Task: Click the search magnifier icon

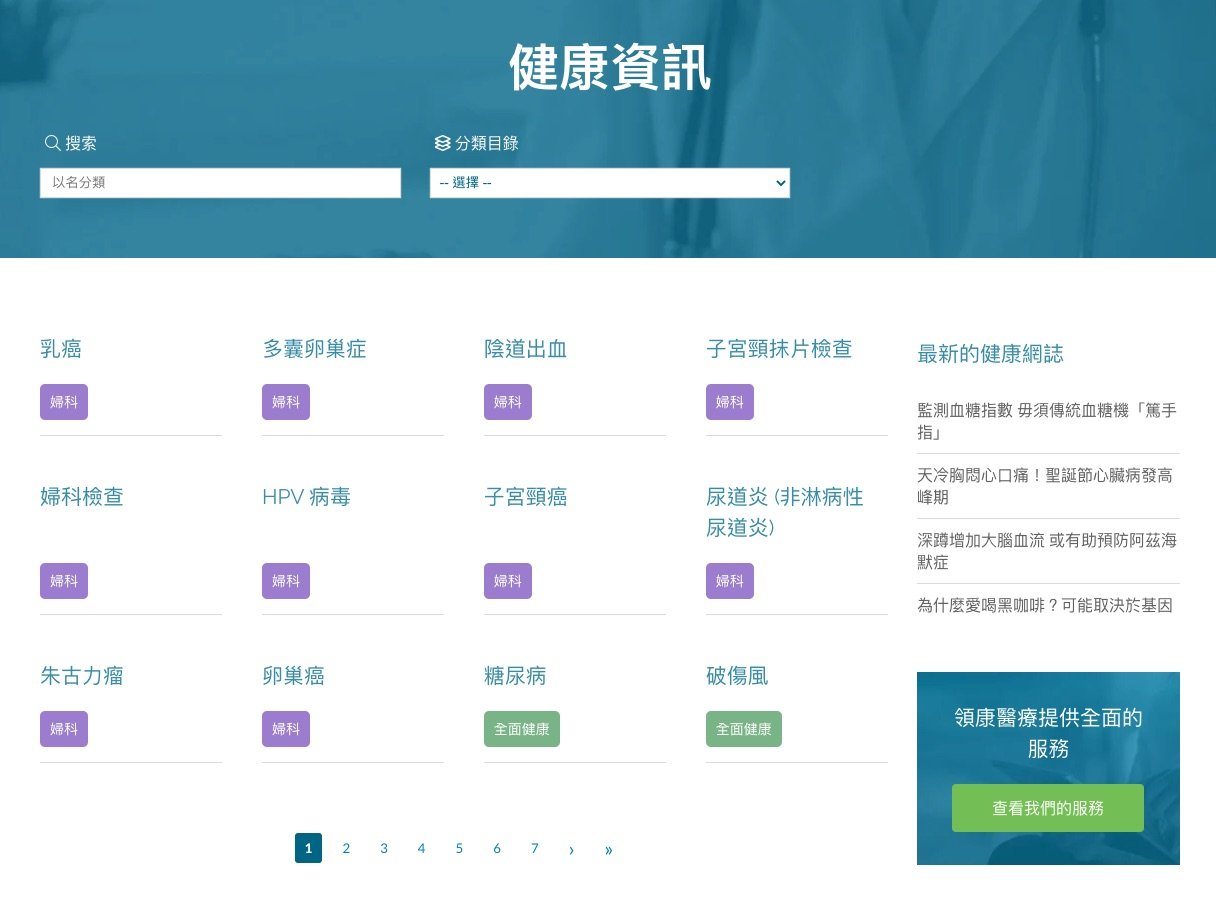Action: point(53,143)
